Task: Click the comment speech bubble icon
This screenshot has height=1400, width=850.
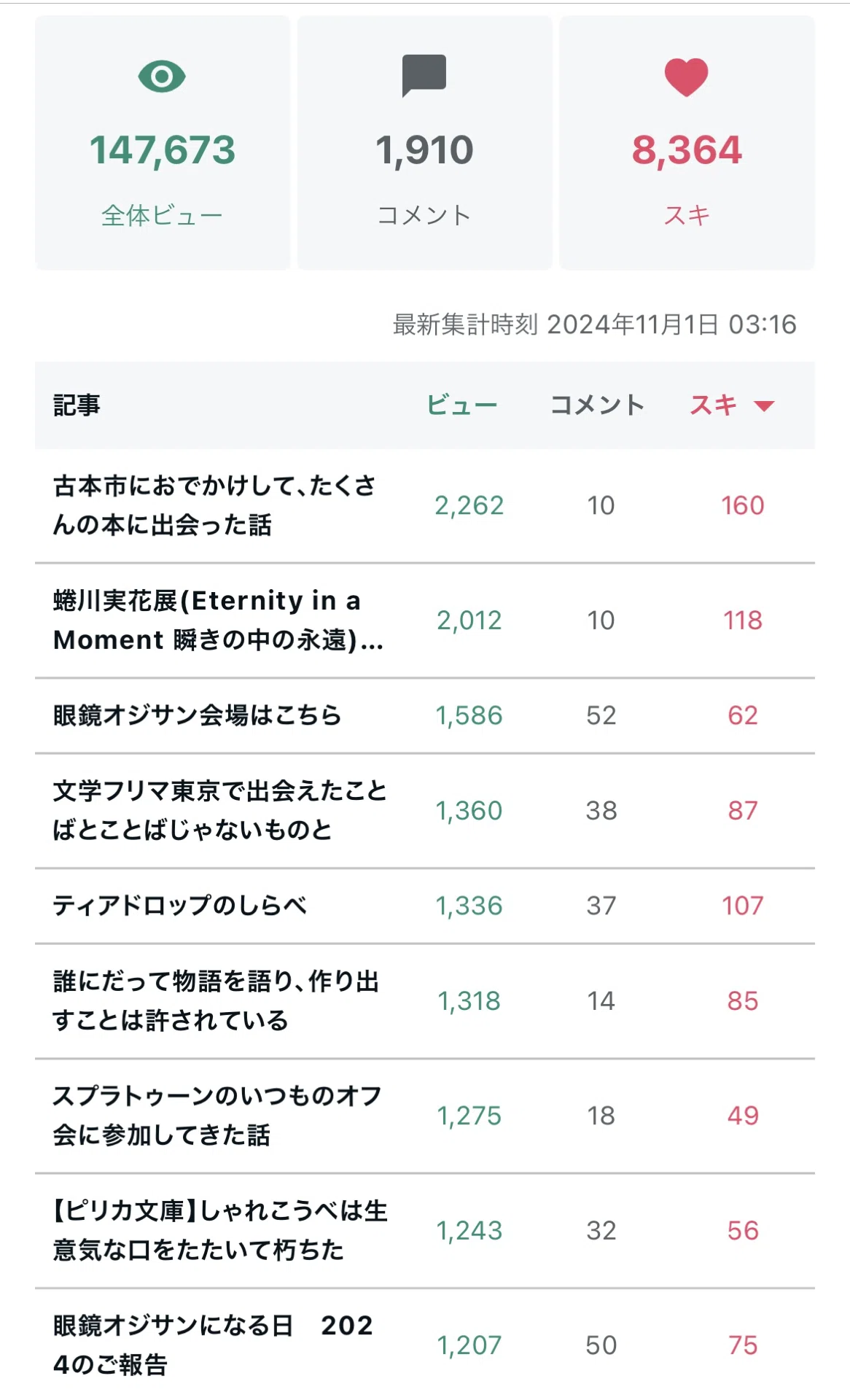Action: point(424,76)
